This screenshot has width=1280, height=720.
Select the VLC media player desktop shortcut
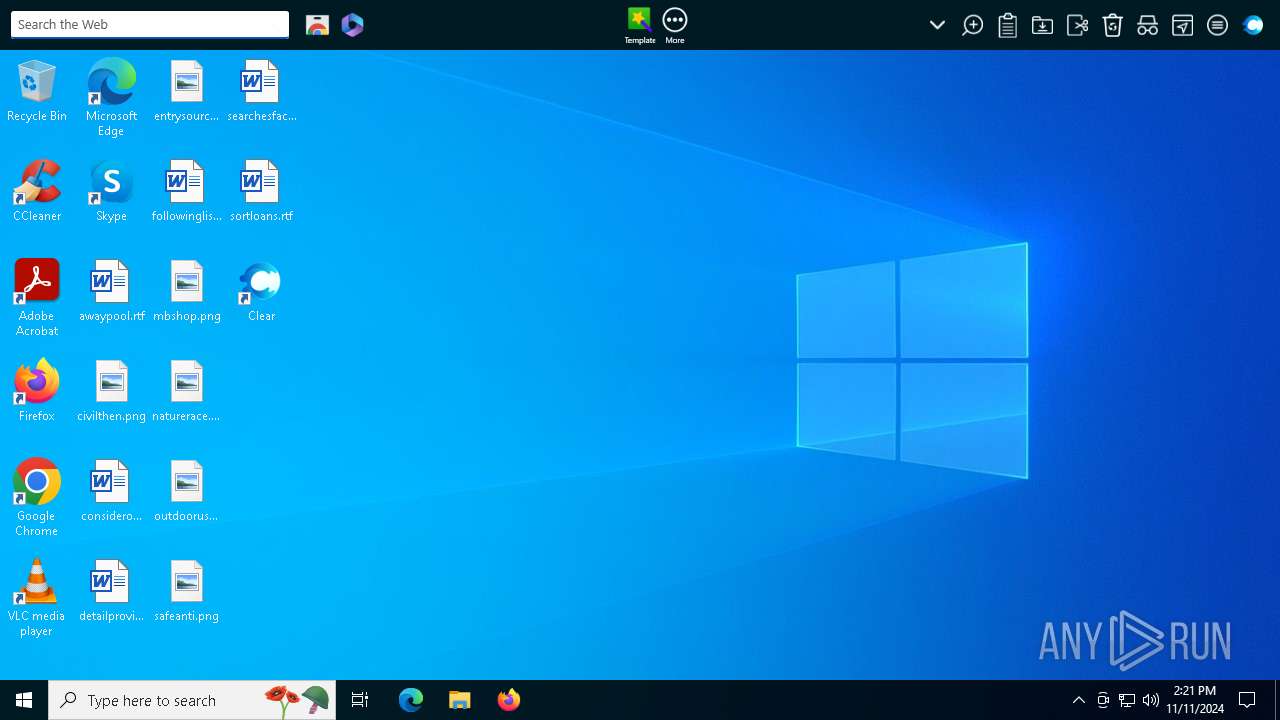(x=37, y=597)
